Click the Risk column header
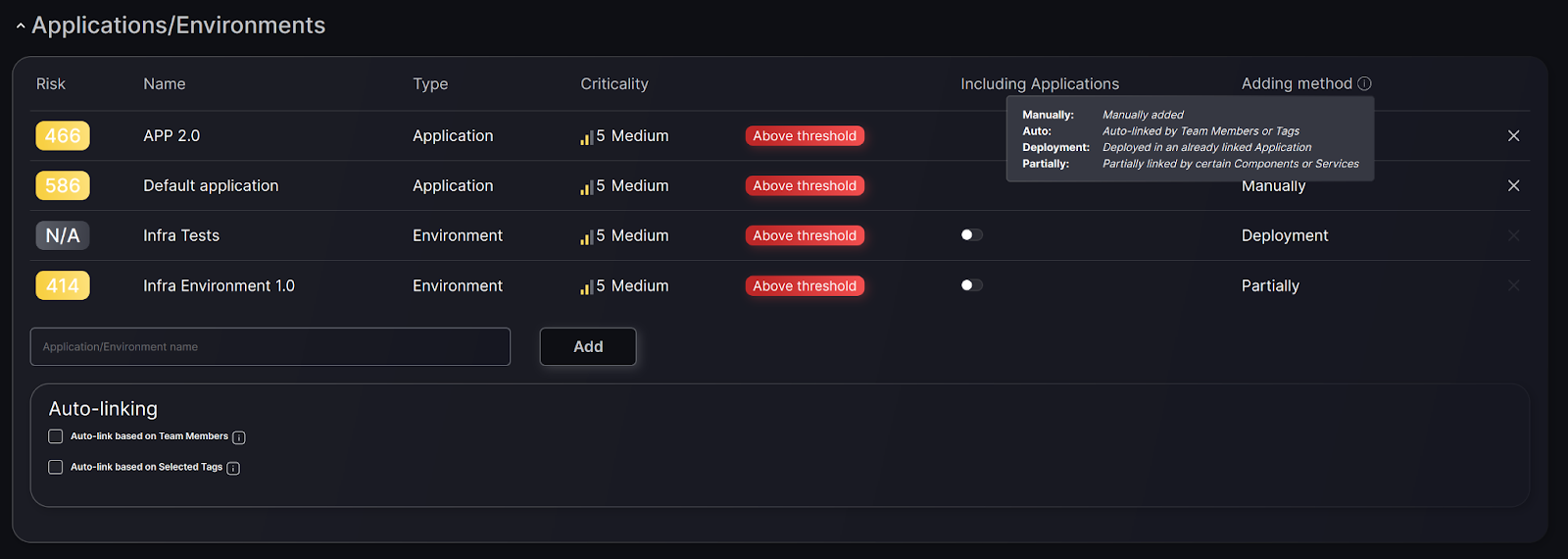Image resolution: width=1568 pixels, height=559 pixels. [x=51, y=84]
